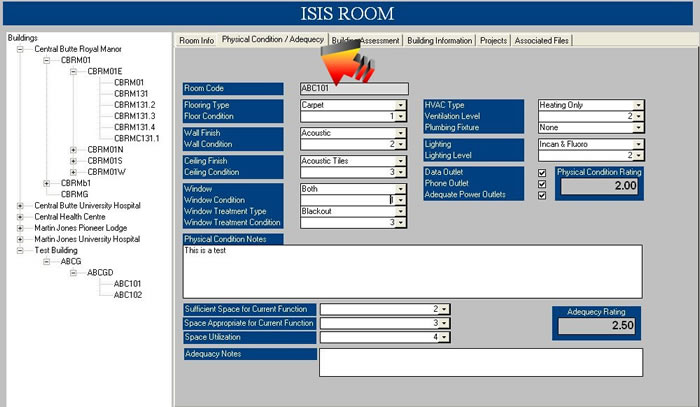
Task: Expand the Central Health Centre node
Action: click(20, 217)
